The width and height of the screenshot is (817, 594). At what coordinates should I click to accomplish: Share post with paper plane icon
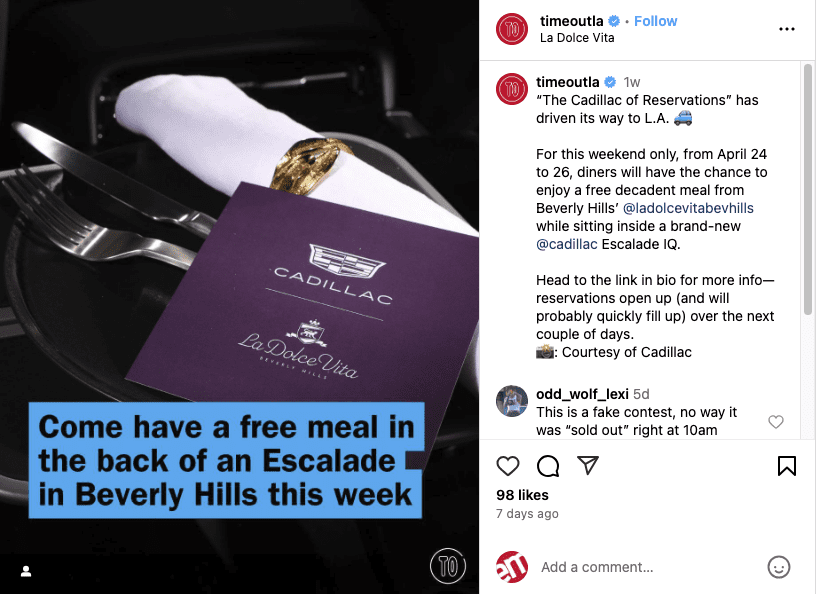point(588,465)
